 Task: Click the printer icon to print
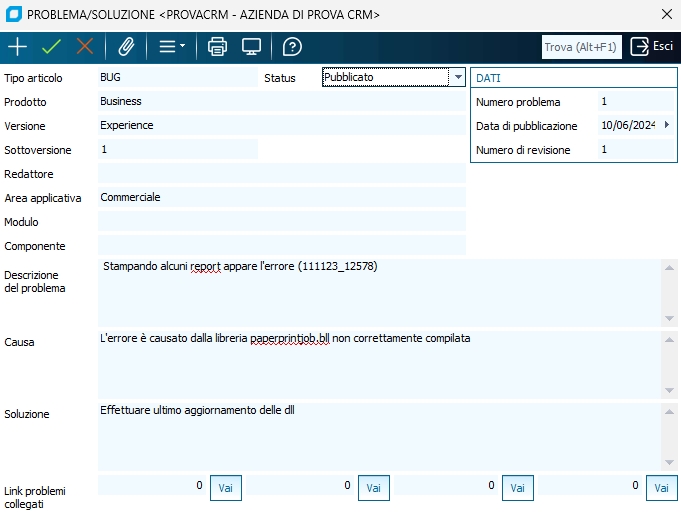coord(217,46)
